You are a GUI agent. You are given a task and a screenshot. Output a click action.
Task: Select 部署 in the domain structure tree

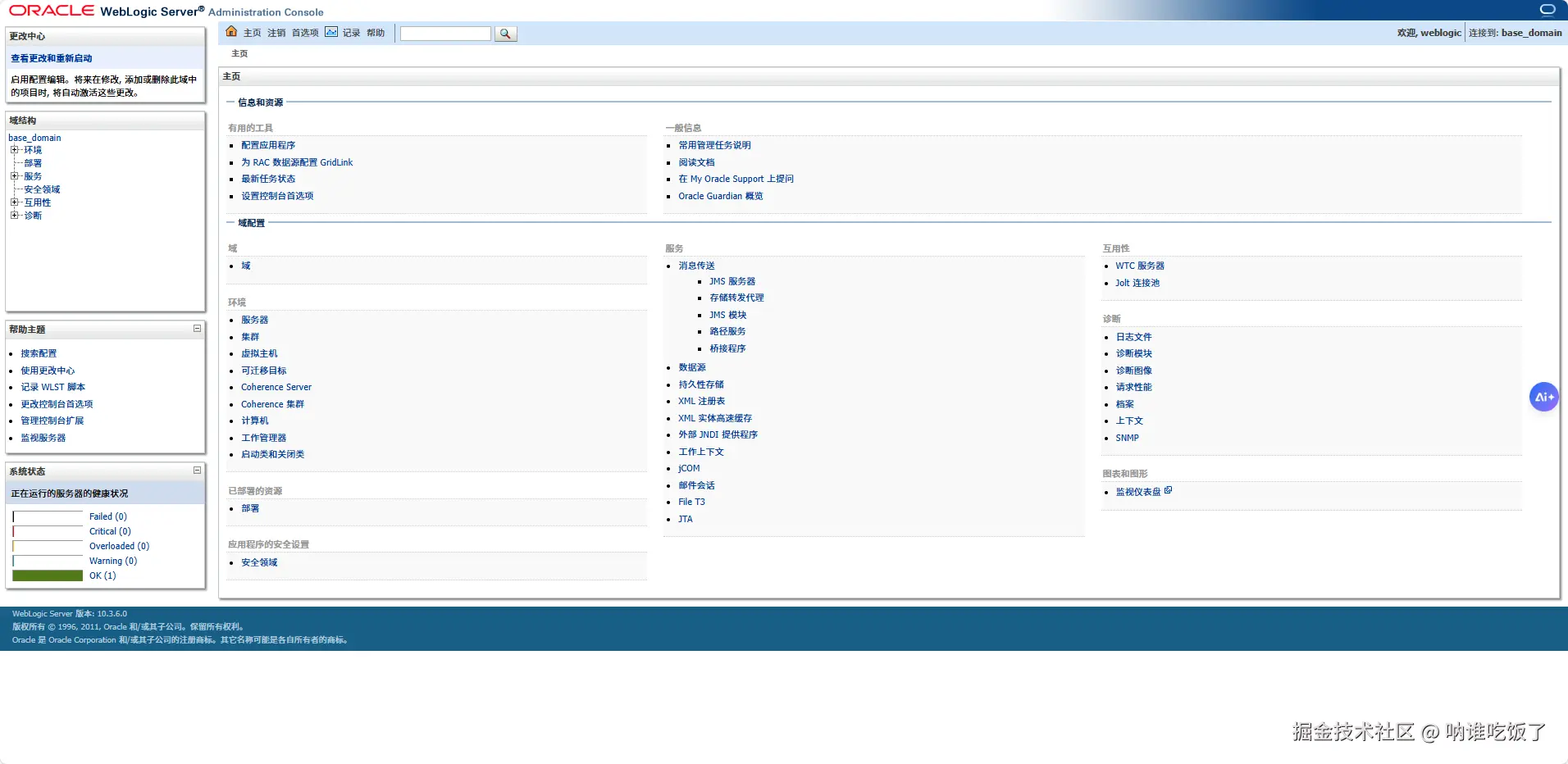click(x=33, y=163)
